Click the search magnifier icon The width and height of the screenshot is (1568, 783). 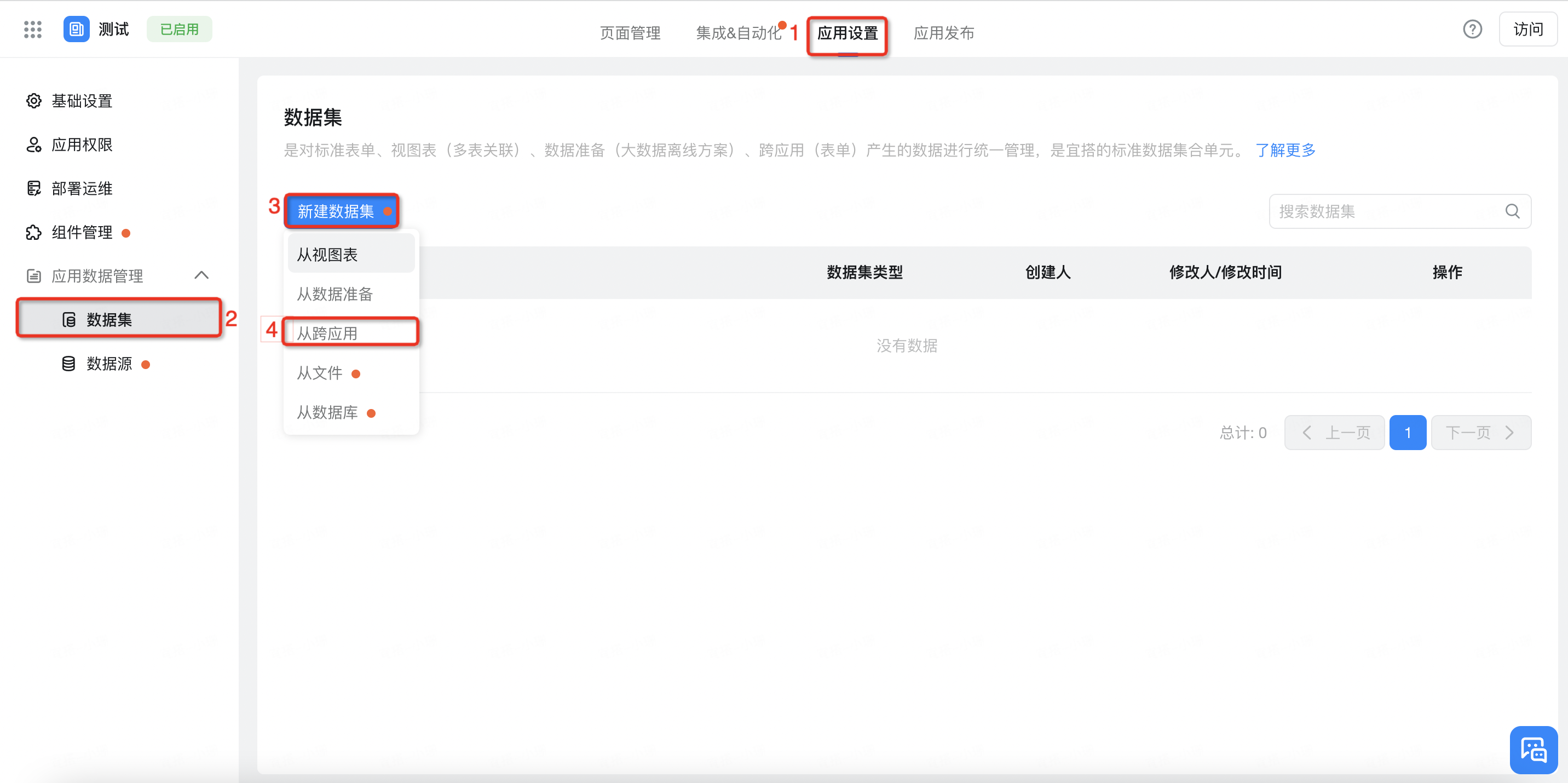1513,211
